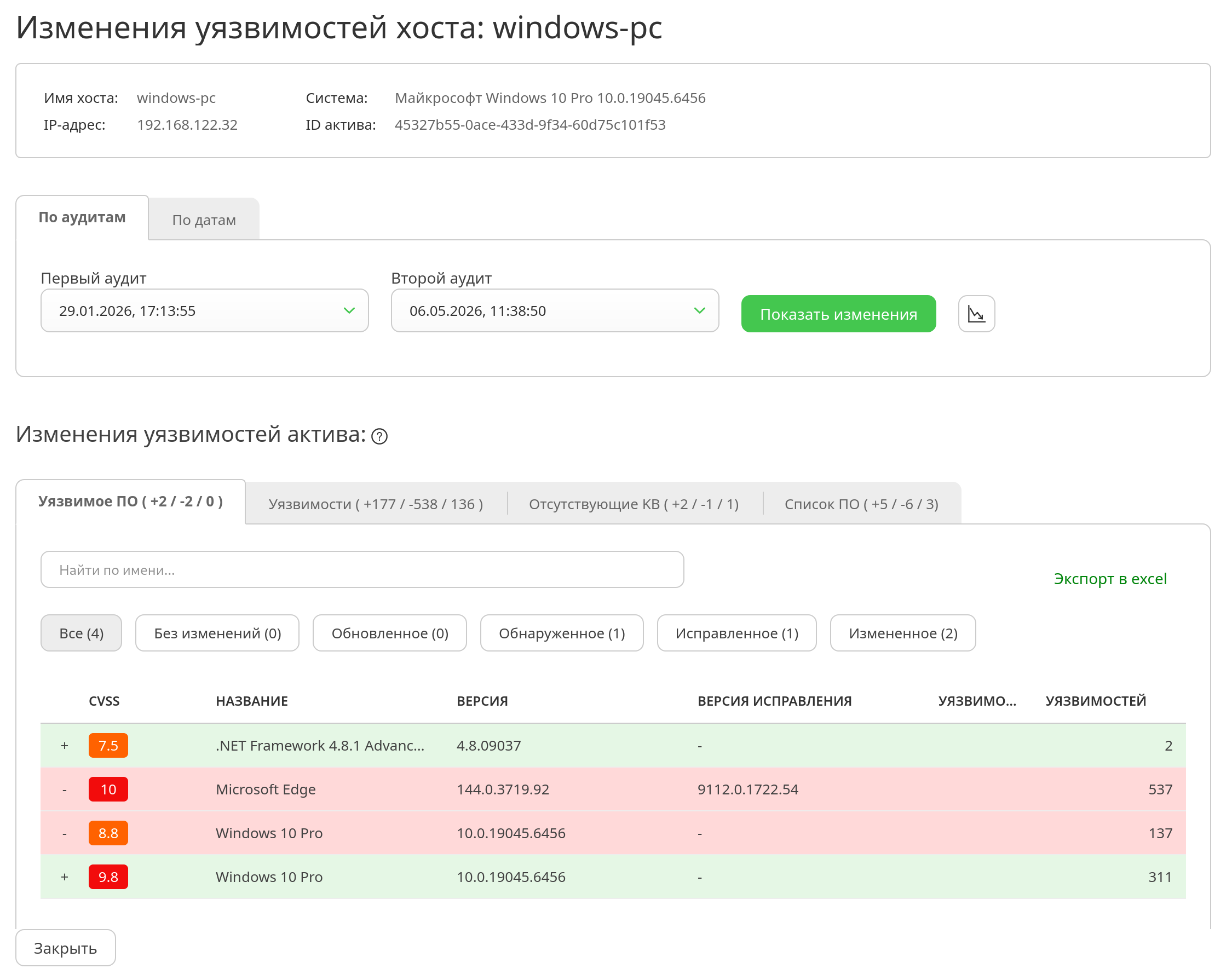Filter by 'Все (4)'

pos(81,633)
